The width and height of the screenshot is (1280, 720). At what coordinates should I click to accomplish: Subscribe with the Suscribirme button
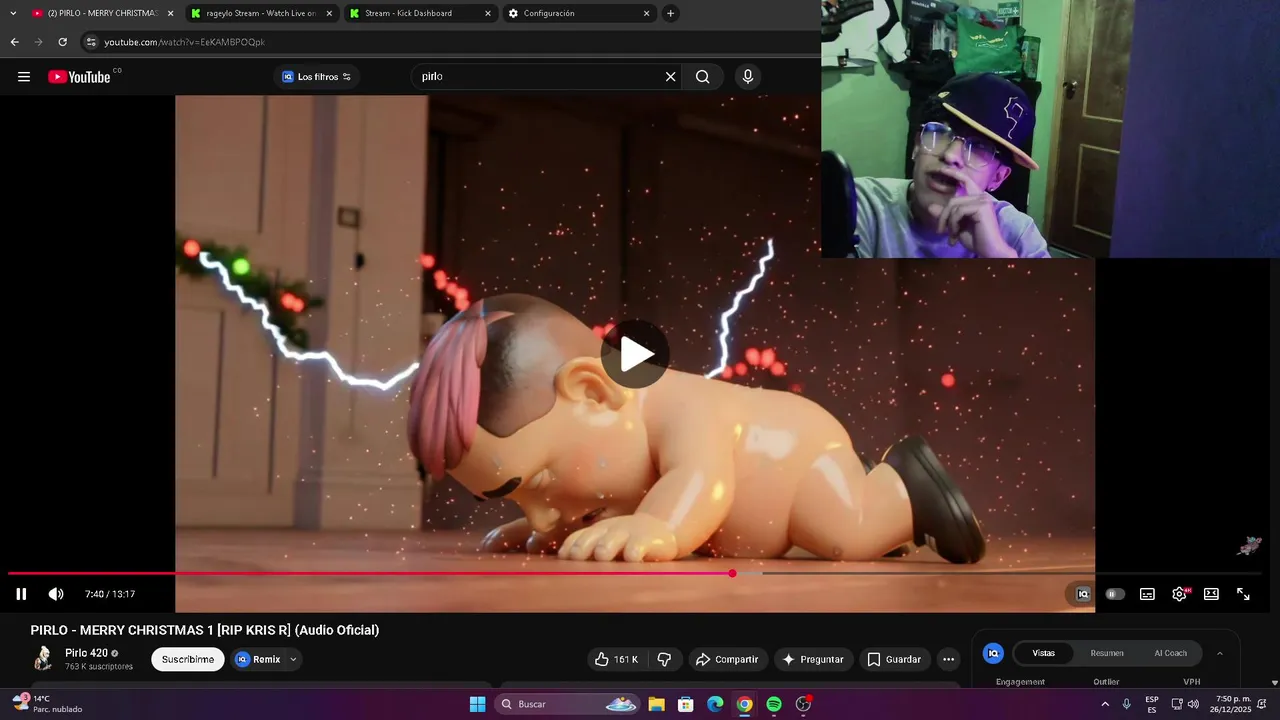click(x=188, y=659)
